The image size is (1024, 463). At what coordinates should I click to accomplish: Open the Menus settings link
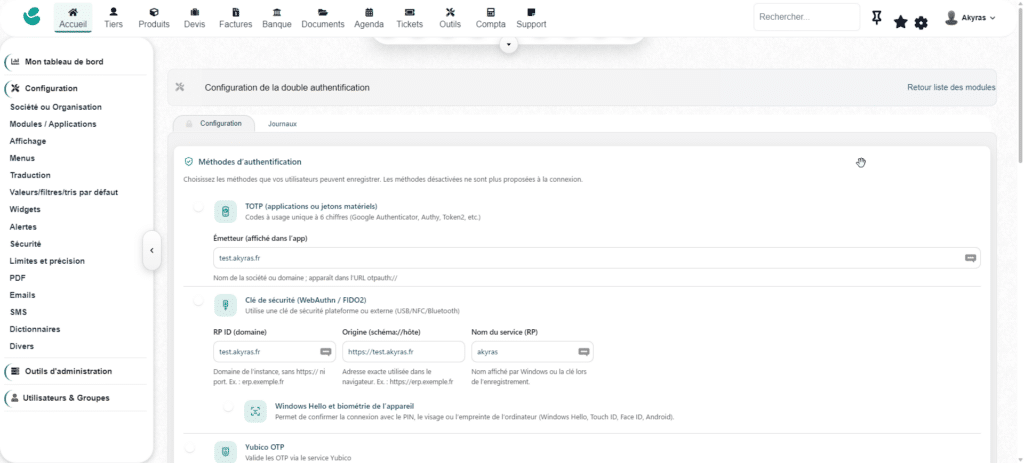(22, 158)
